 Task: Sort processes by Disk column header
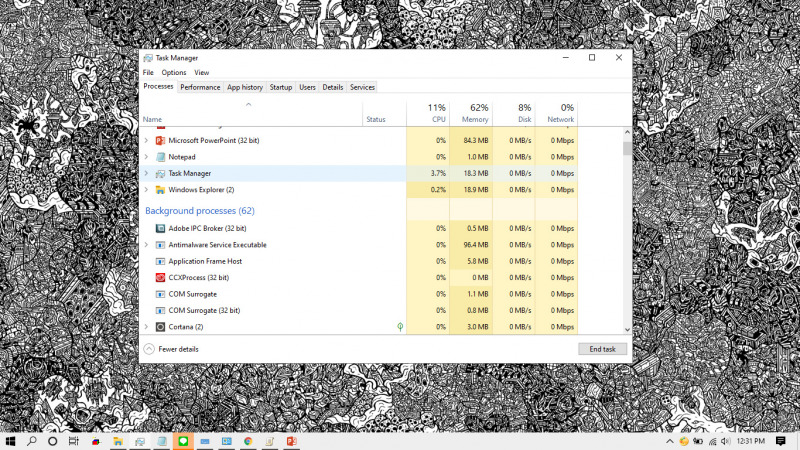[x=514, y=113]
